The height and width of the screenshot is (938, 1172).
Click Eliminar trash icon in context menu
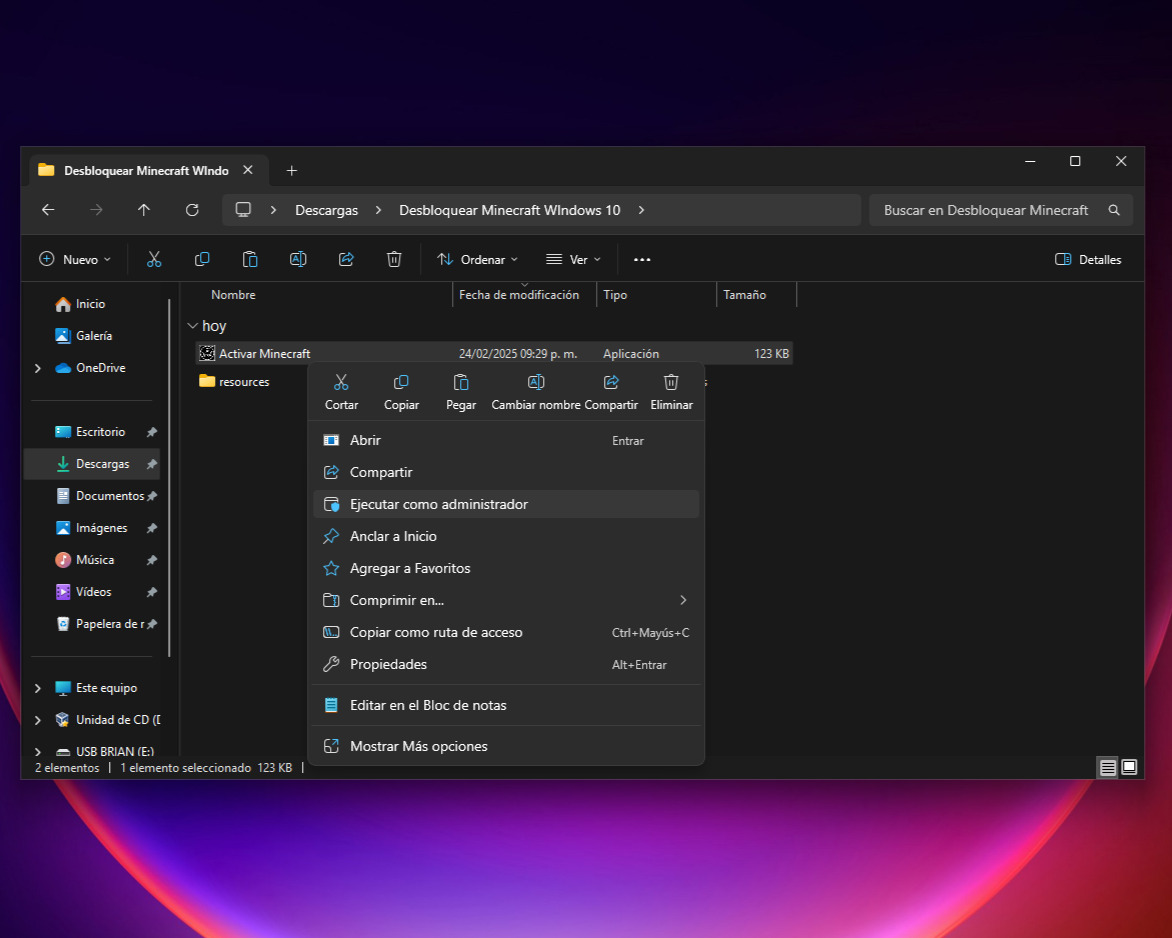[671, 382]
